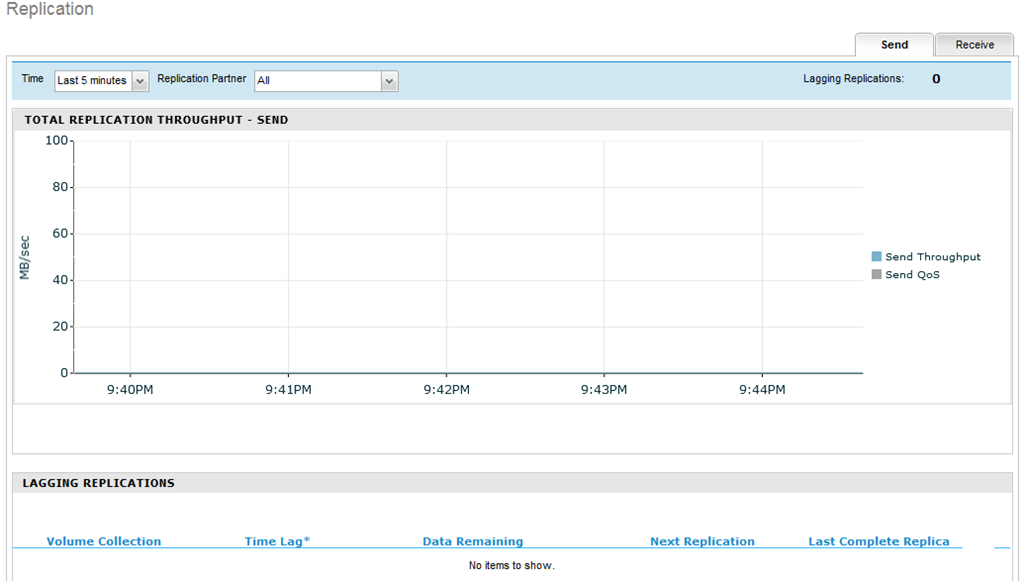Sort by Volume Collection column

[104, 541]
